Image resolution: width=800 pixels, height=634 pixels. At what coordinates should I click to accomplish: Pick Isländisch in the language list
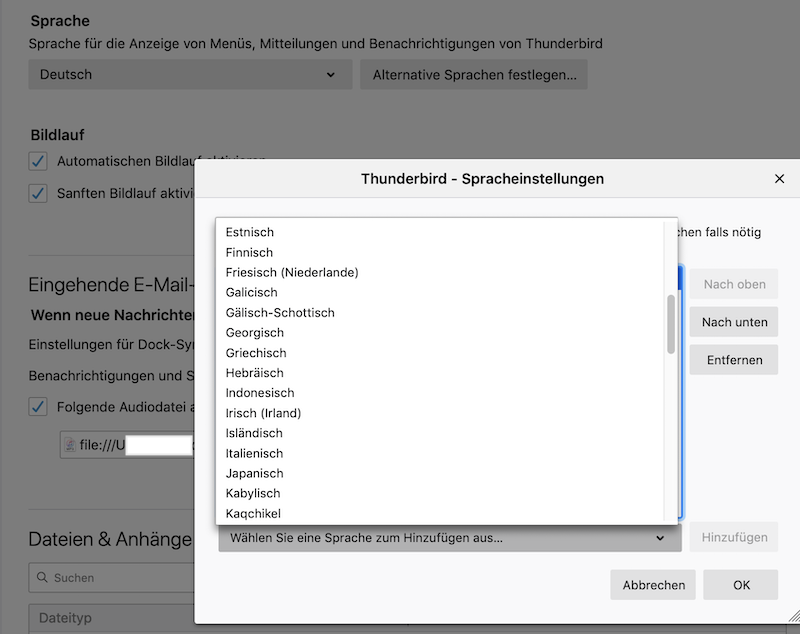tap(440, 433)
